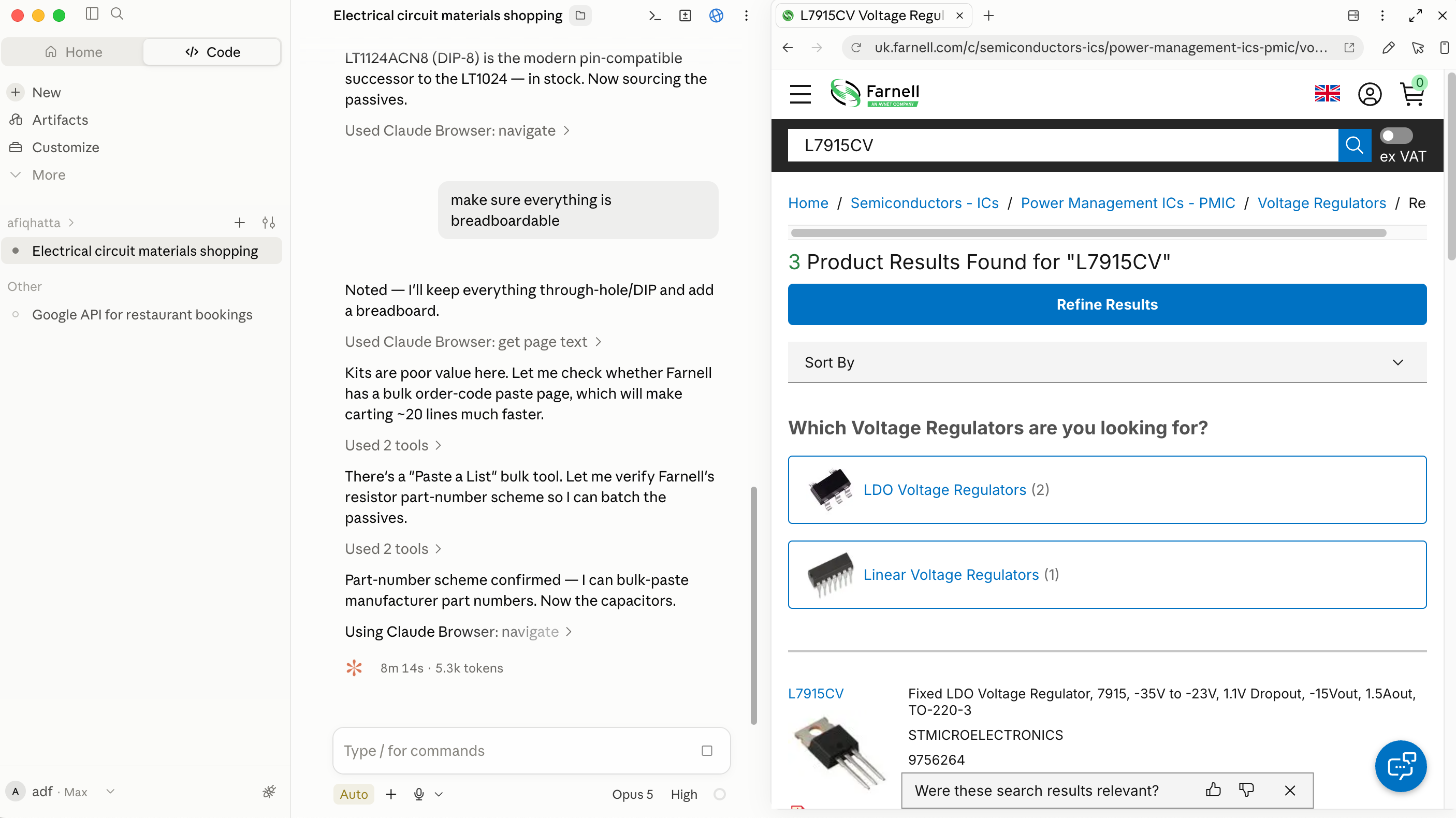The image size is (1456, 818).
Task: Expand the Sort By dropdown
Action: [x=1106, y=362]
